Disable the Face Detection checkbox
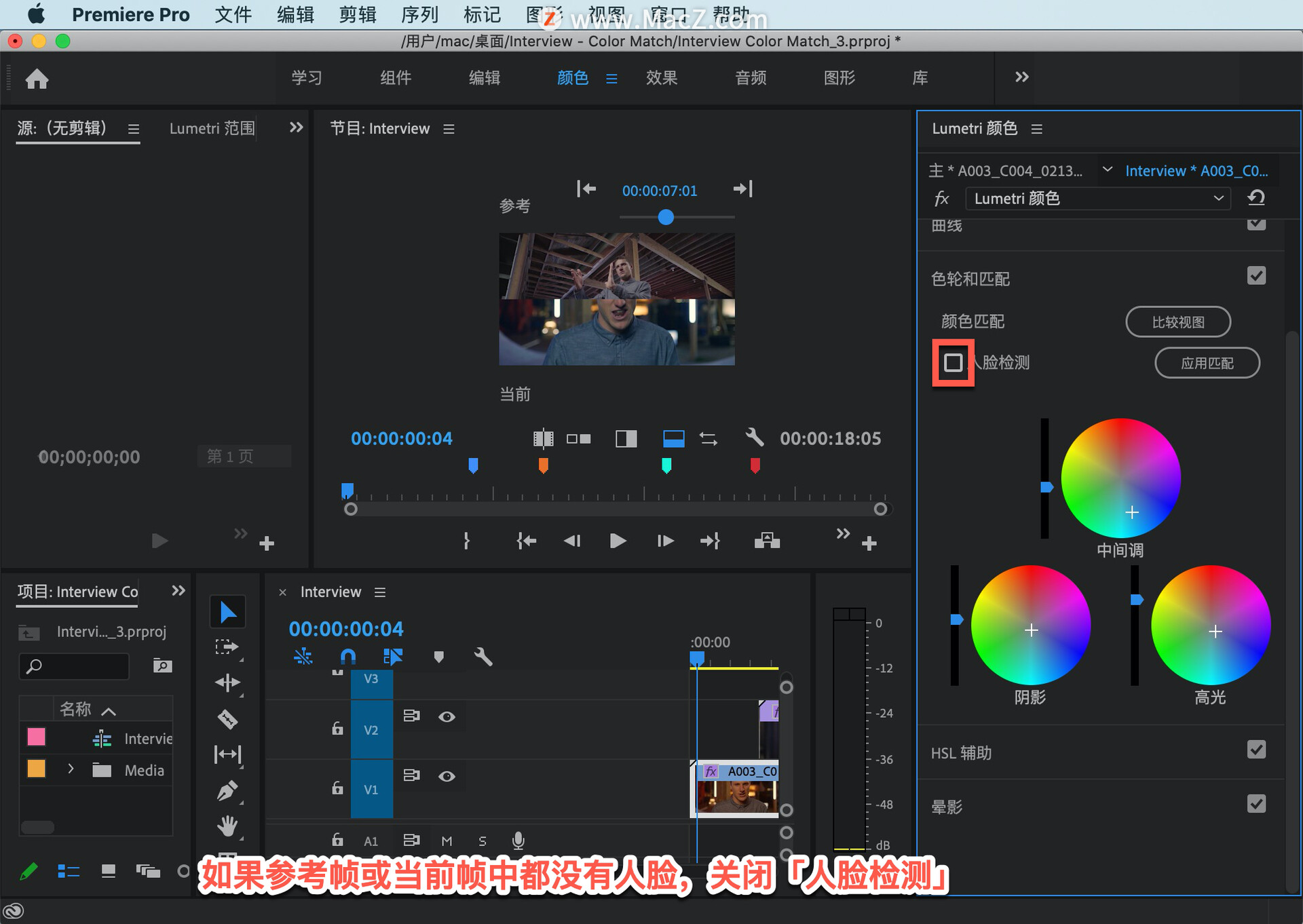Image resolution: width=1303 pixels, height=924 pixels. (x=953, y=362)
